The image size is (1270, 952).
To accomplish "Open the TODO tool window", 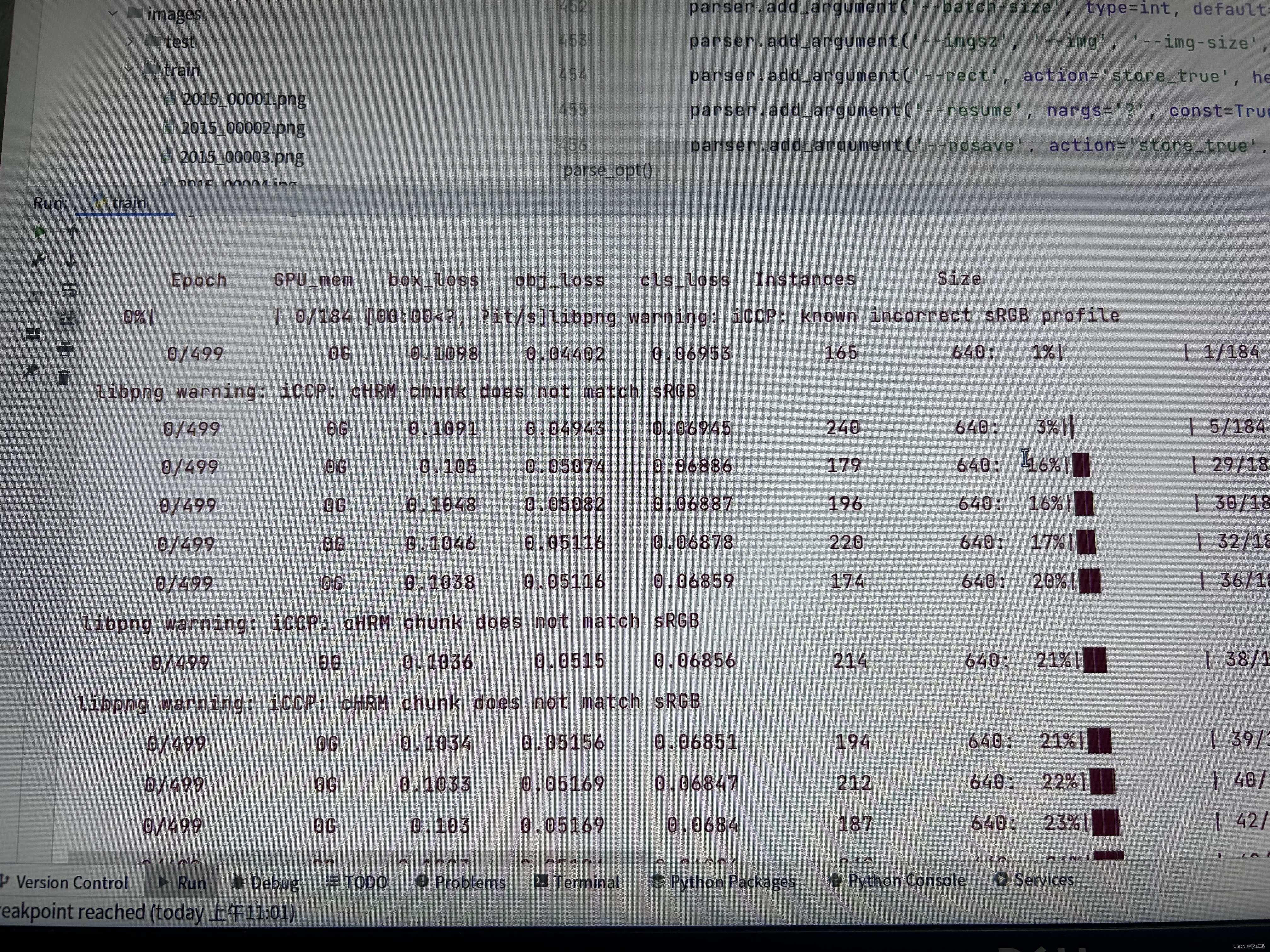I will 357,882.
